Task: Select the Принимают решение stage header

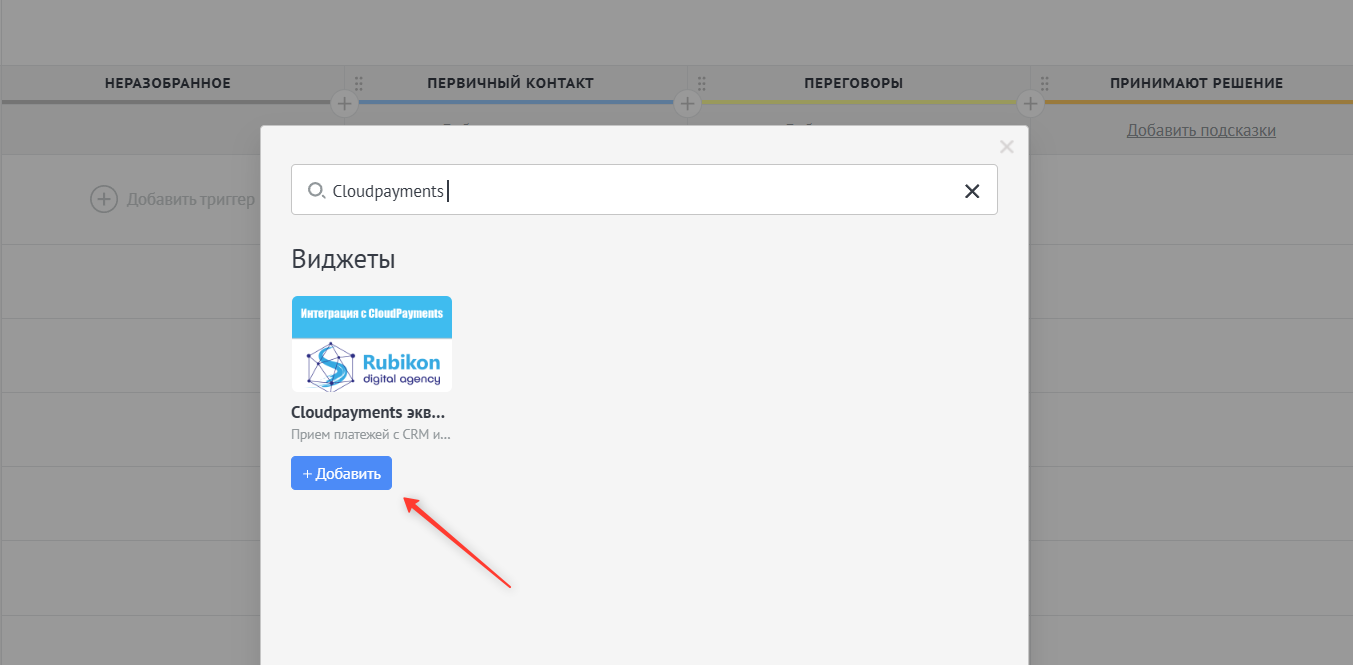Action: 1196,83
